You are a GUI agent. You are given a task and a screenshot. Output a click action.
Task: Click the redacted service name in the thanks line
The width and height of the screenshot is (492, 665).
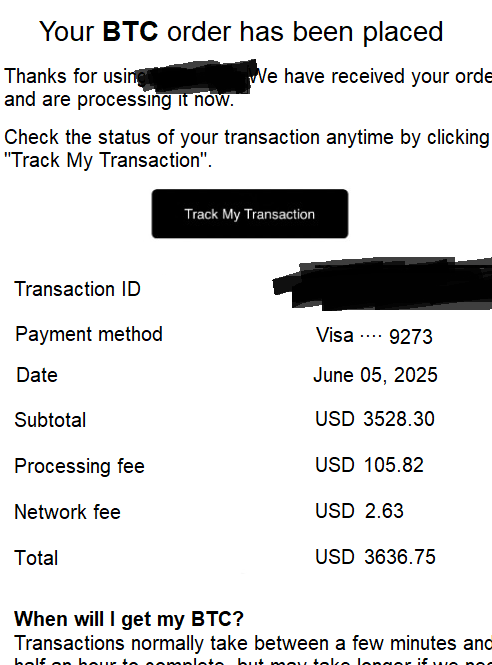(x=197, y=76)
